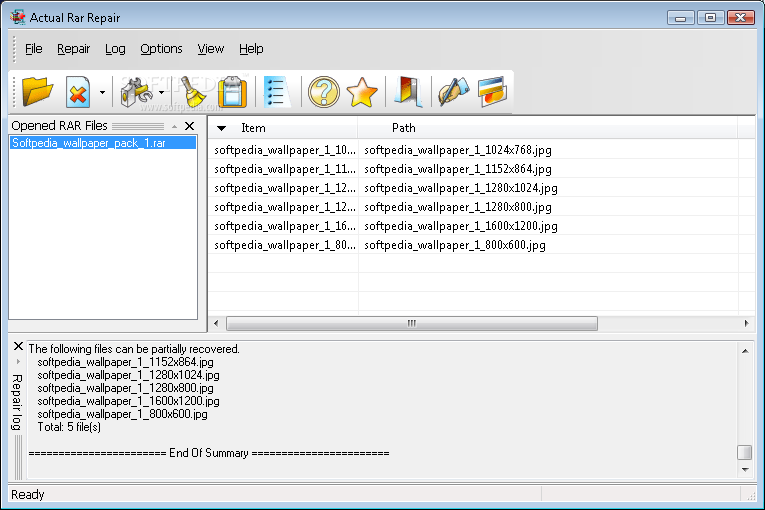Click the broom clear log icon
765x510 pixels.
tap(193, 91)
